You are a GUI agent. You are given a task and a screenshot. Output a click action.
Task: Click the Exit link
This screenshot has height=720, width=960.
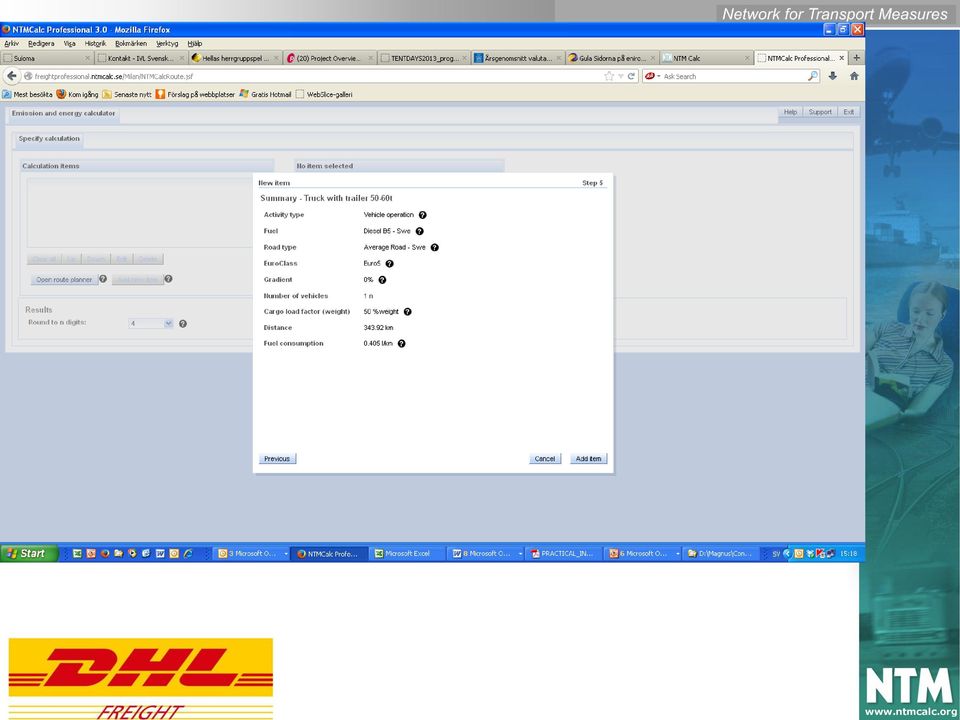[849, 112]
